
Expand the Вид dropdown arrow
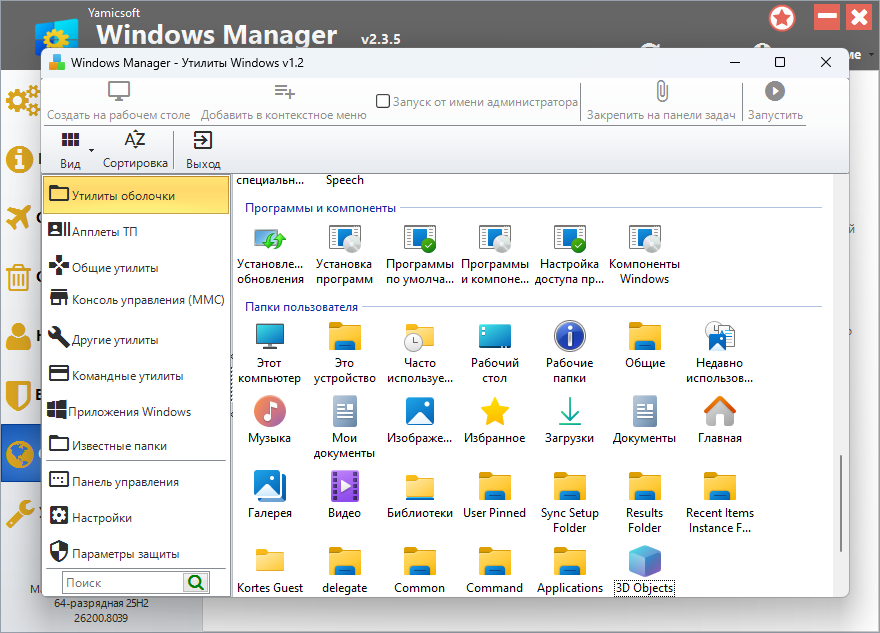point(91,150)
